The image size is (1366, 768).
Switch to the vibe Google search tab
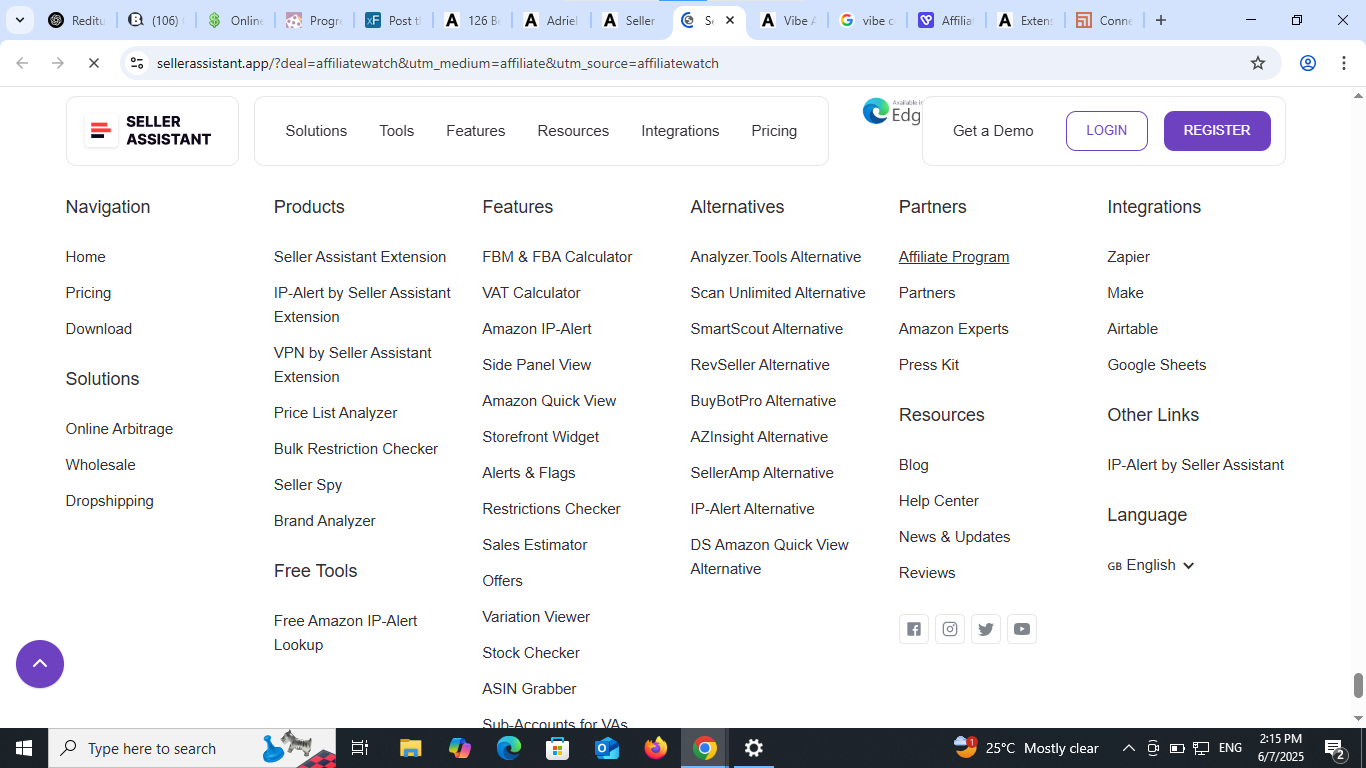866,20
